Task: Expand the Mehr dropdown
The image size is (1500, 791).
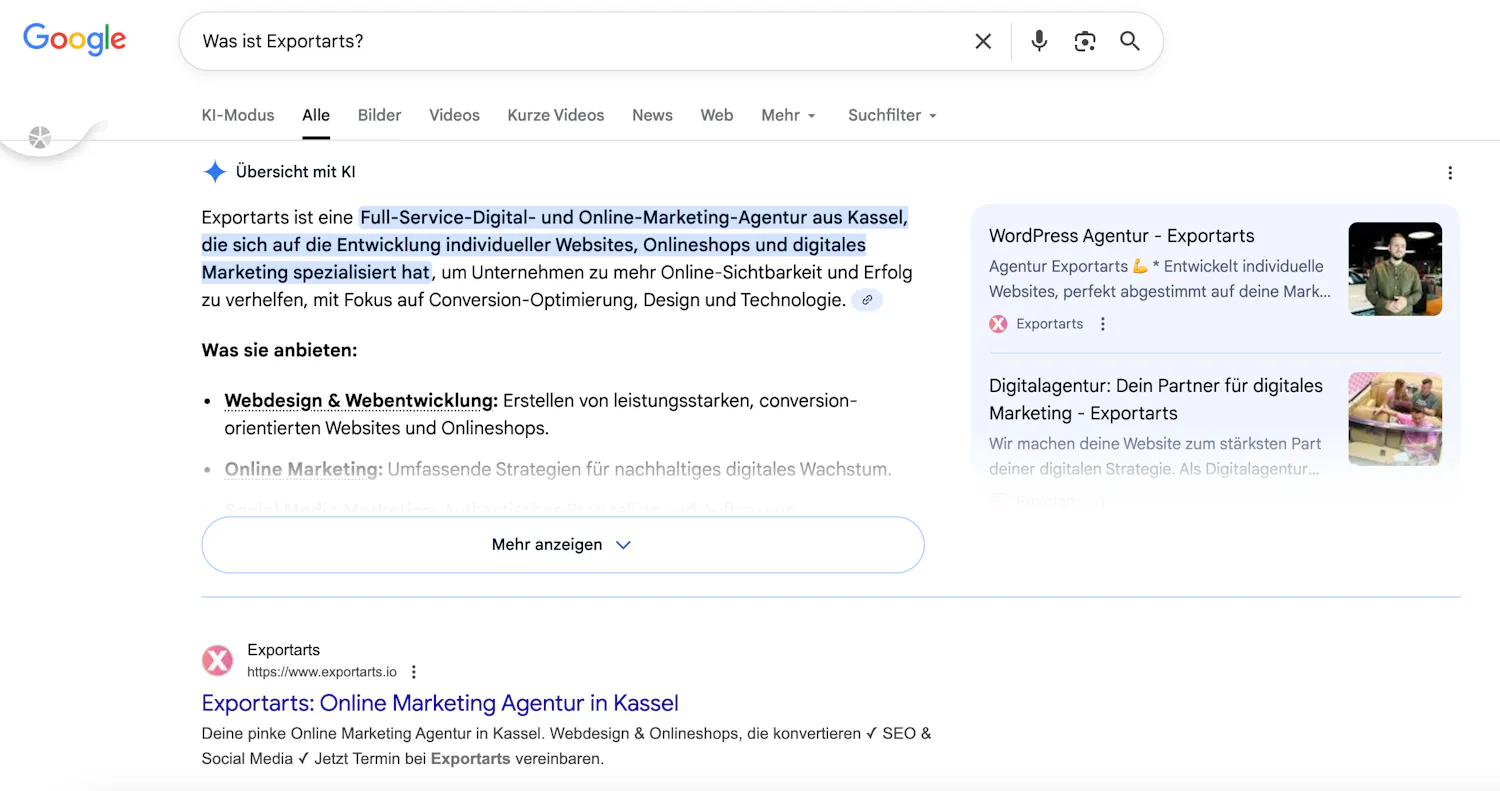Action: (788, 115)
